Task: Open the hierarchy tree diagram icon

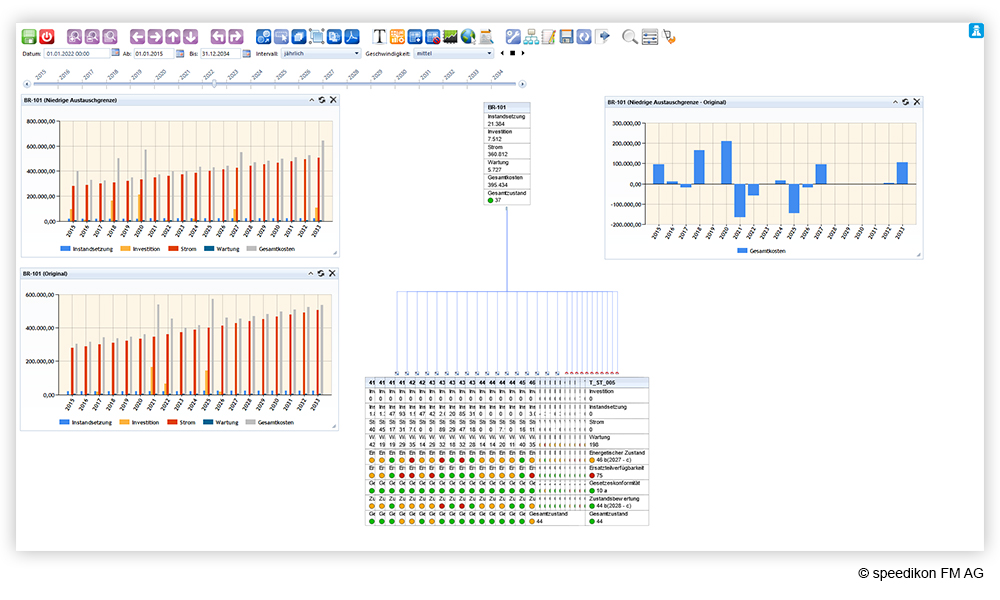Action: (531, 37)
